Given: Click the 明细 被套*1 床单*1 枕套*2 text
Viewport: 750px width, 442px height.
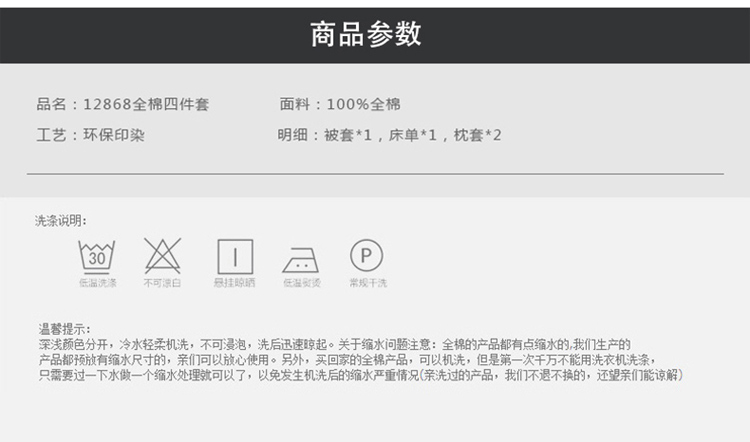Looking at the screenshot, I should tap(390, 135).
